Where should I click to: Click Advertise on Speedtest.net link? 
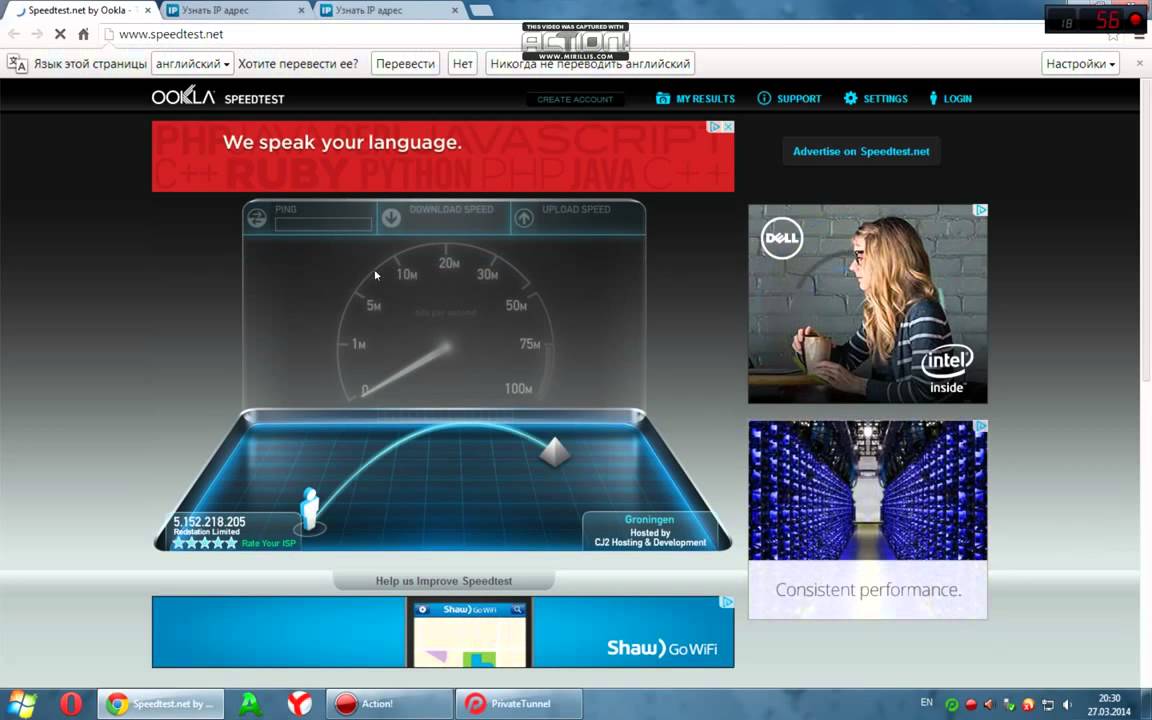pos(861,151)
